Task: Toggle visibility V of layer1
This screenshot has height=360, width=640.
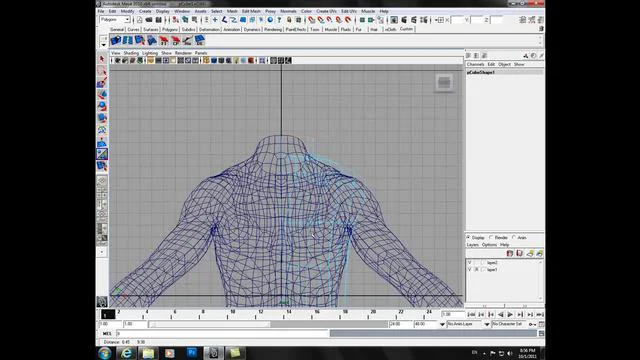Action: pyautogui.click(x=469, y=270)
